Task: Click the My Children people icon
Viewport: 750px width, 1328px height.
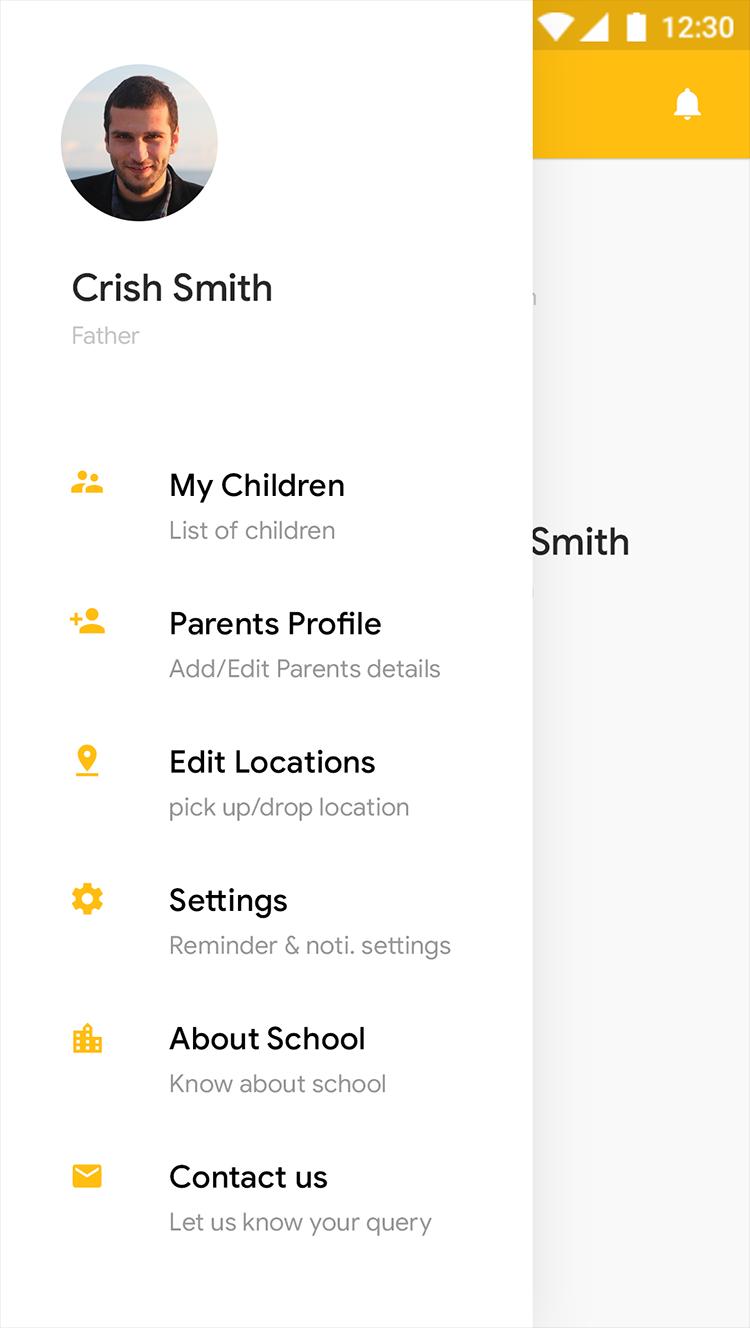Action: [87, 484]
